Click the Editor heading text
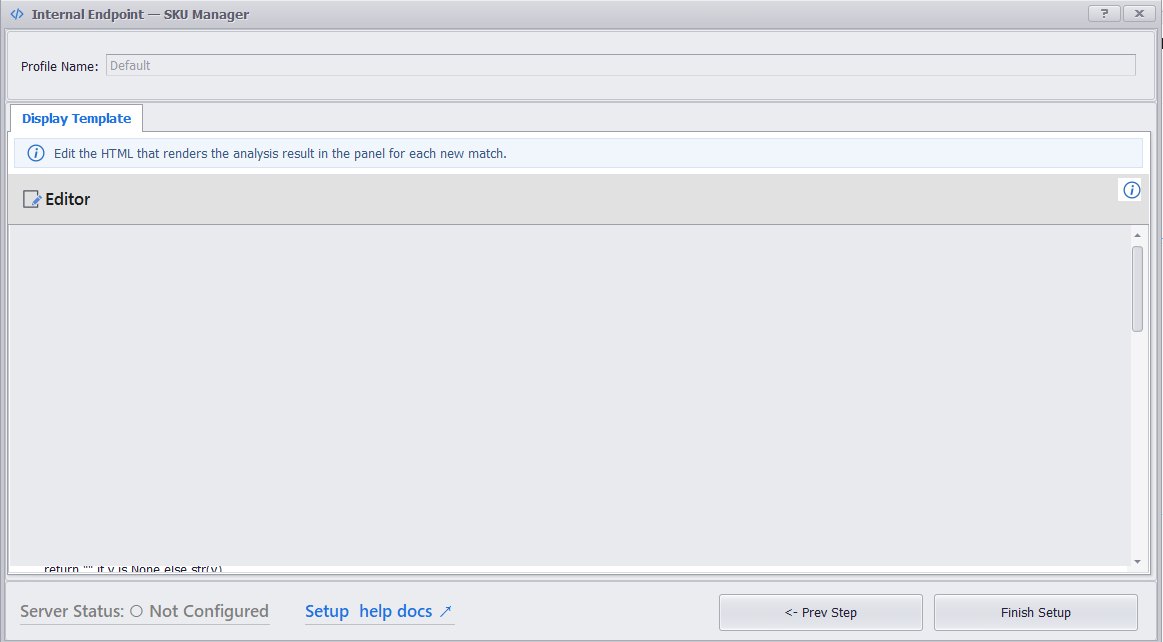This screenshot has height=642, width=1163. (67, 199)
